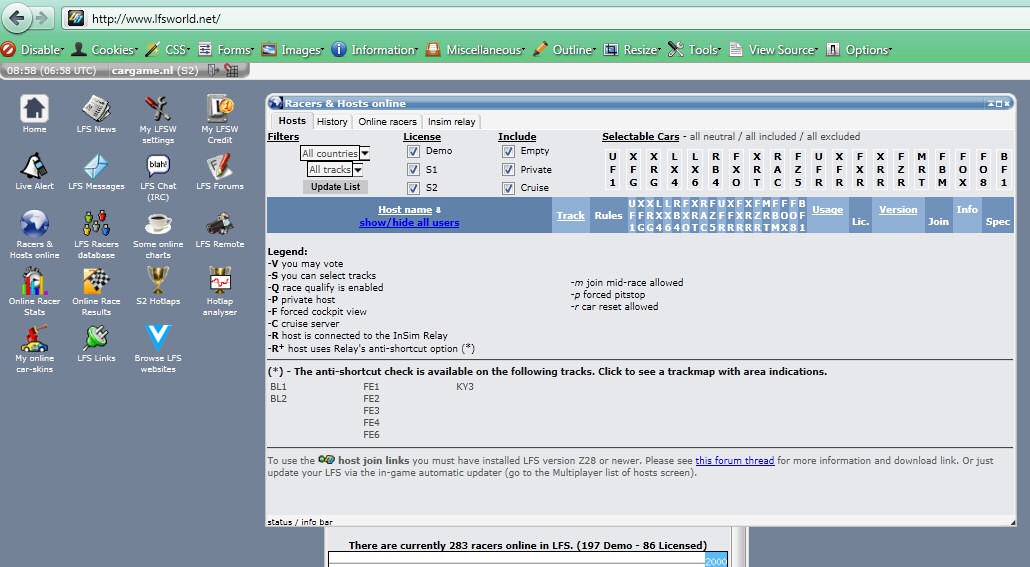Toggle the Empty include checkbox
Viewport: 1030px width, 567px height.
click(508, 151)
